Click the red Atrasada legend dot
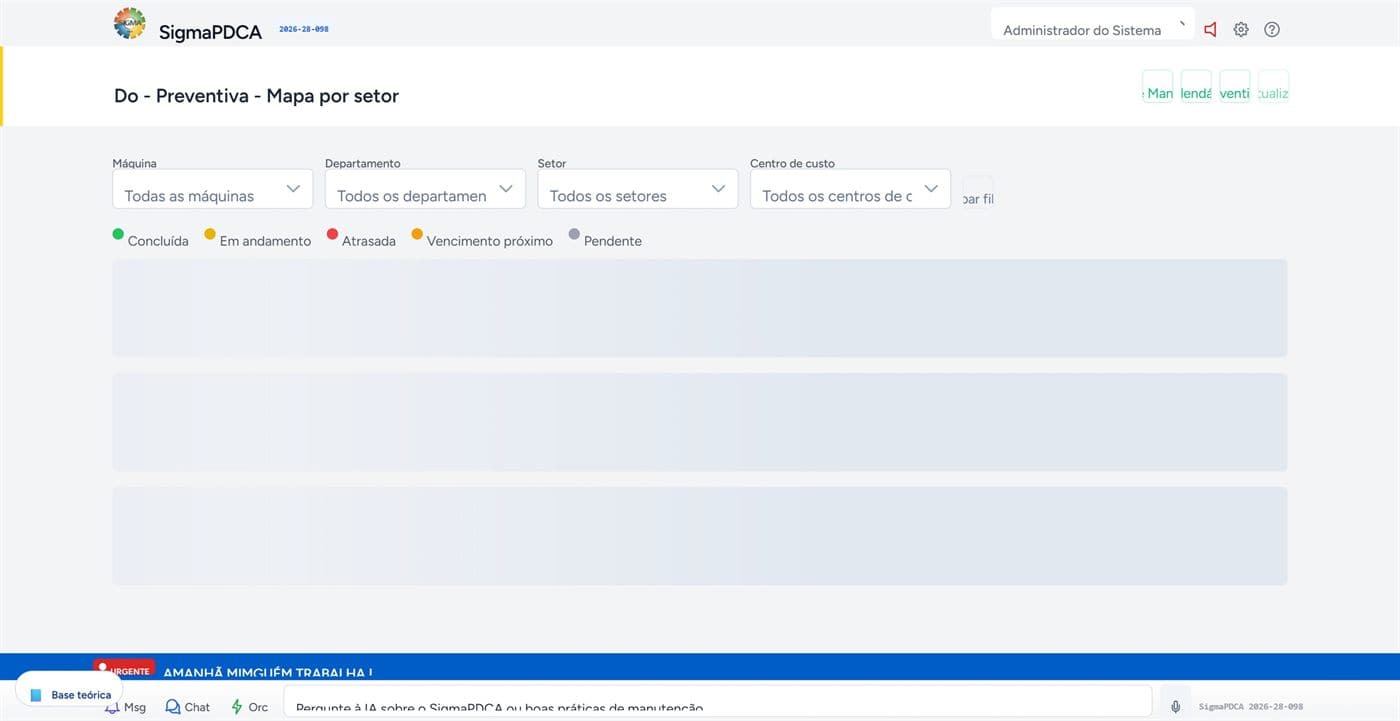Screen dimensions: 1400x721 [333, 234]
